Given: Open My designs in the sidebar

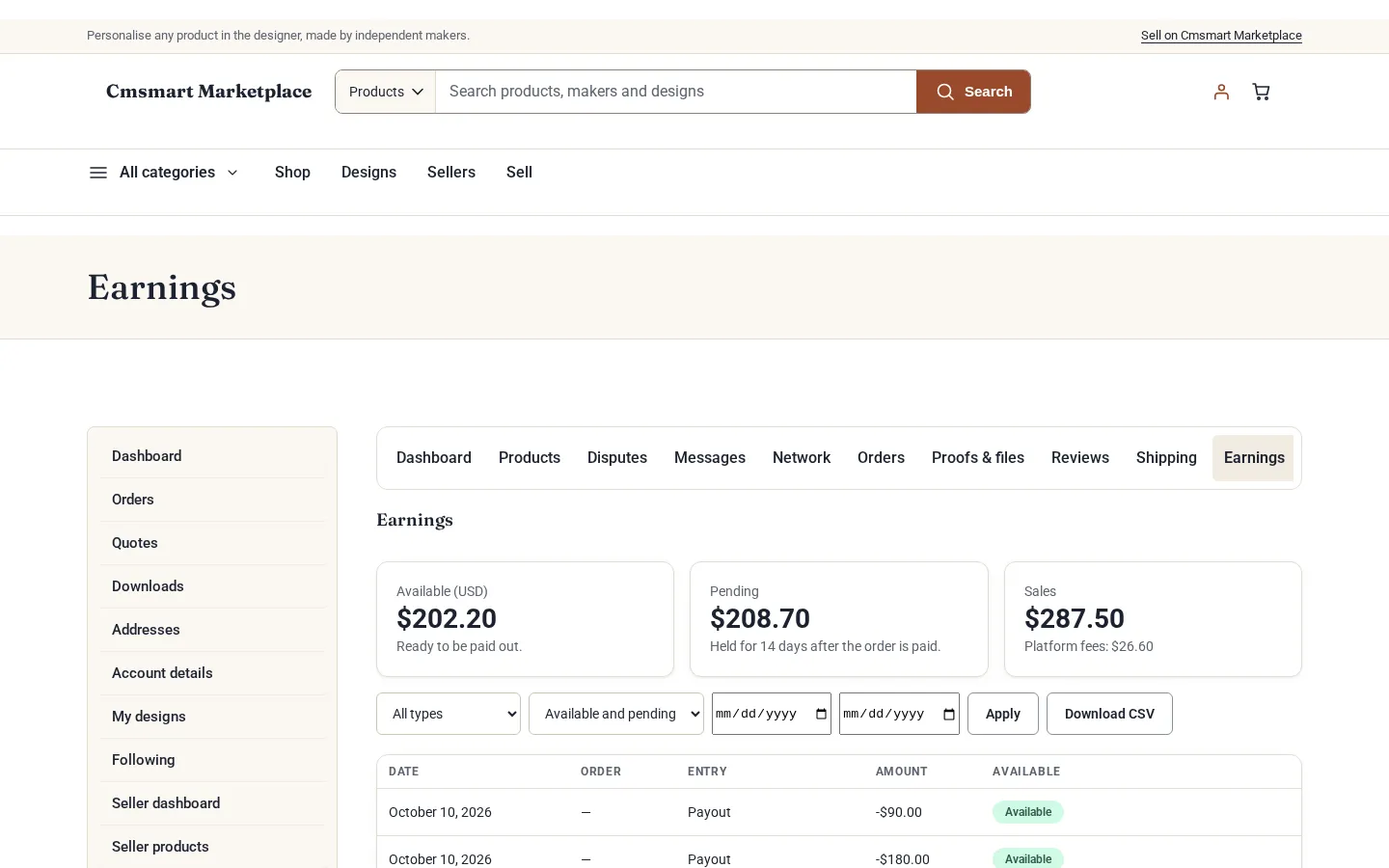Looking at the screenshot, I should pos(212,717).
